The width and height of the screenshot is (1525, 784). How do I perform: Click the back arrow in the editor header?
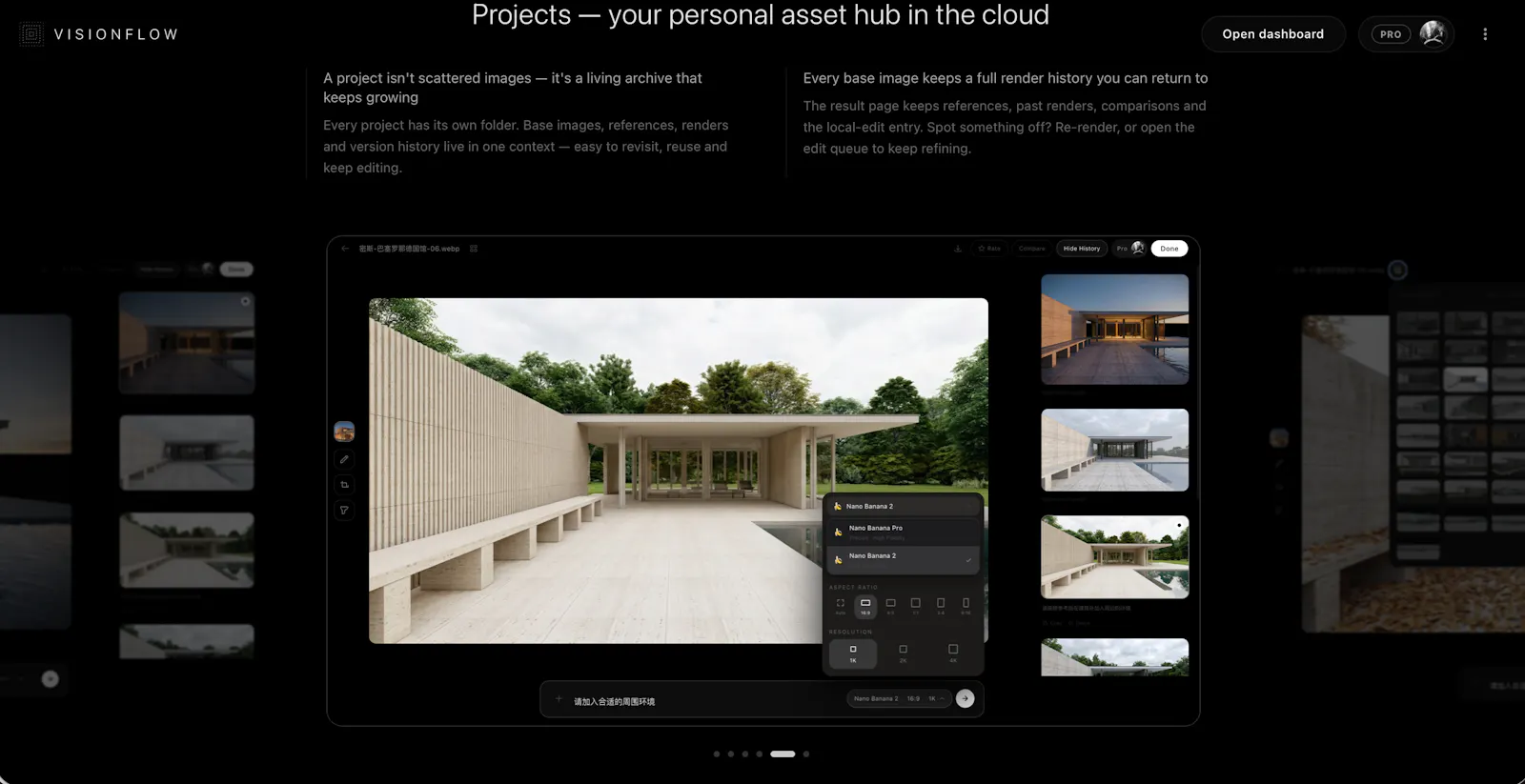tap(345, 249)
